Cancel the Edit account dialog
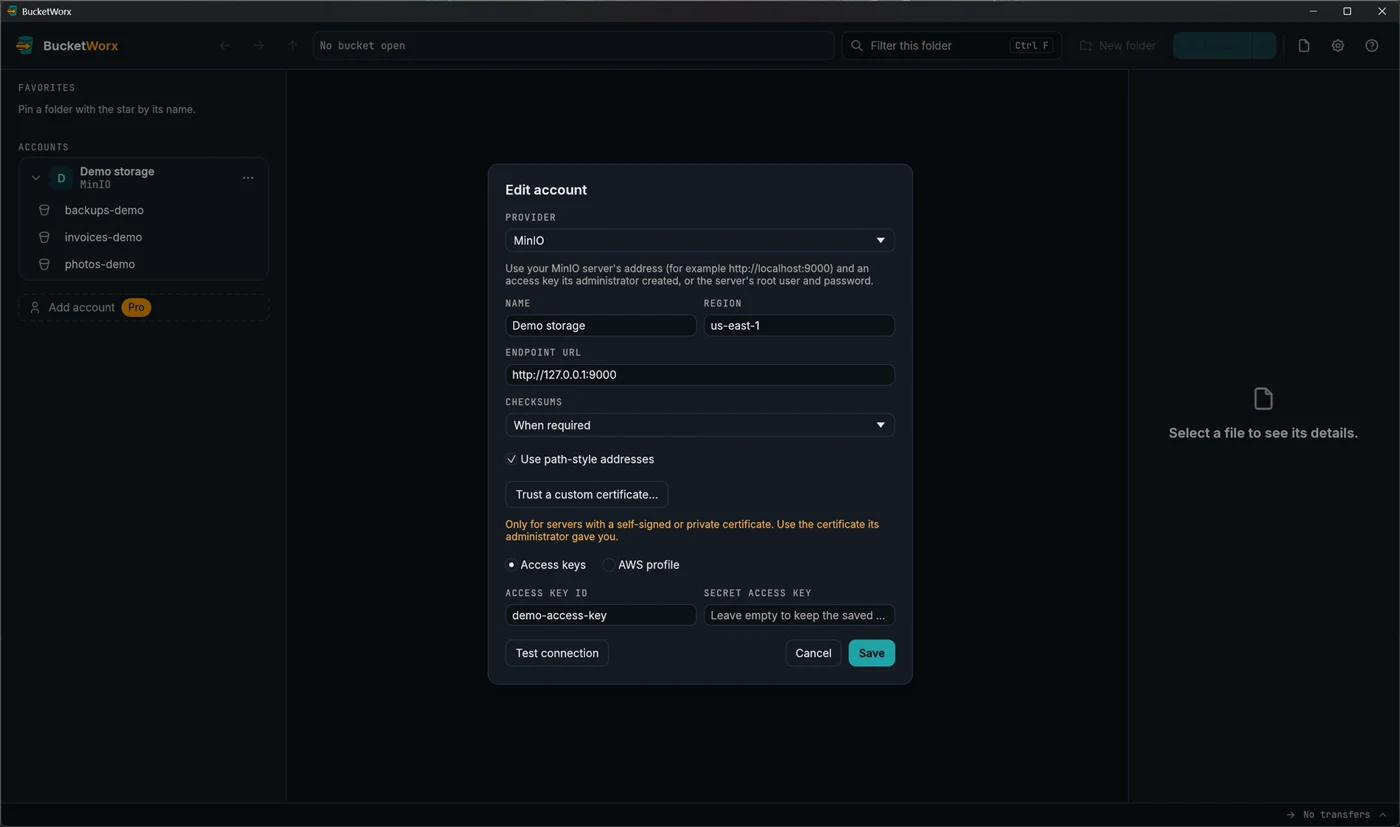Screen dimensions: 1400x827 [813, 653]
